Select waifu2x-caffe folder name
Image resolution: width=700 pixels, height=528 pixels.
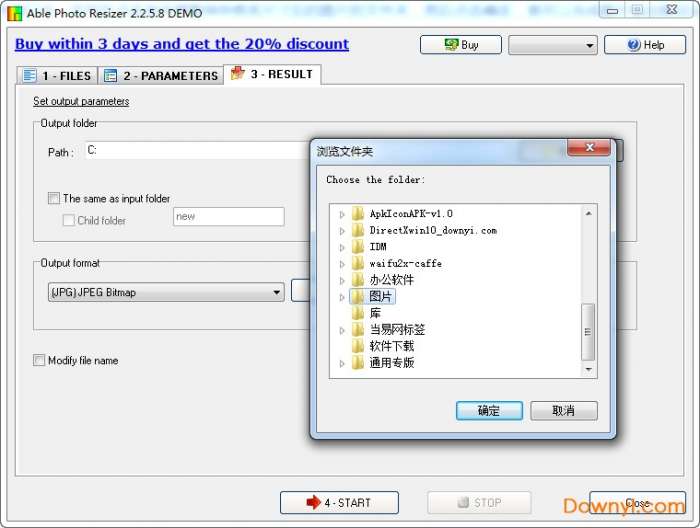tap(405, 263)
